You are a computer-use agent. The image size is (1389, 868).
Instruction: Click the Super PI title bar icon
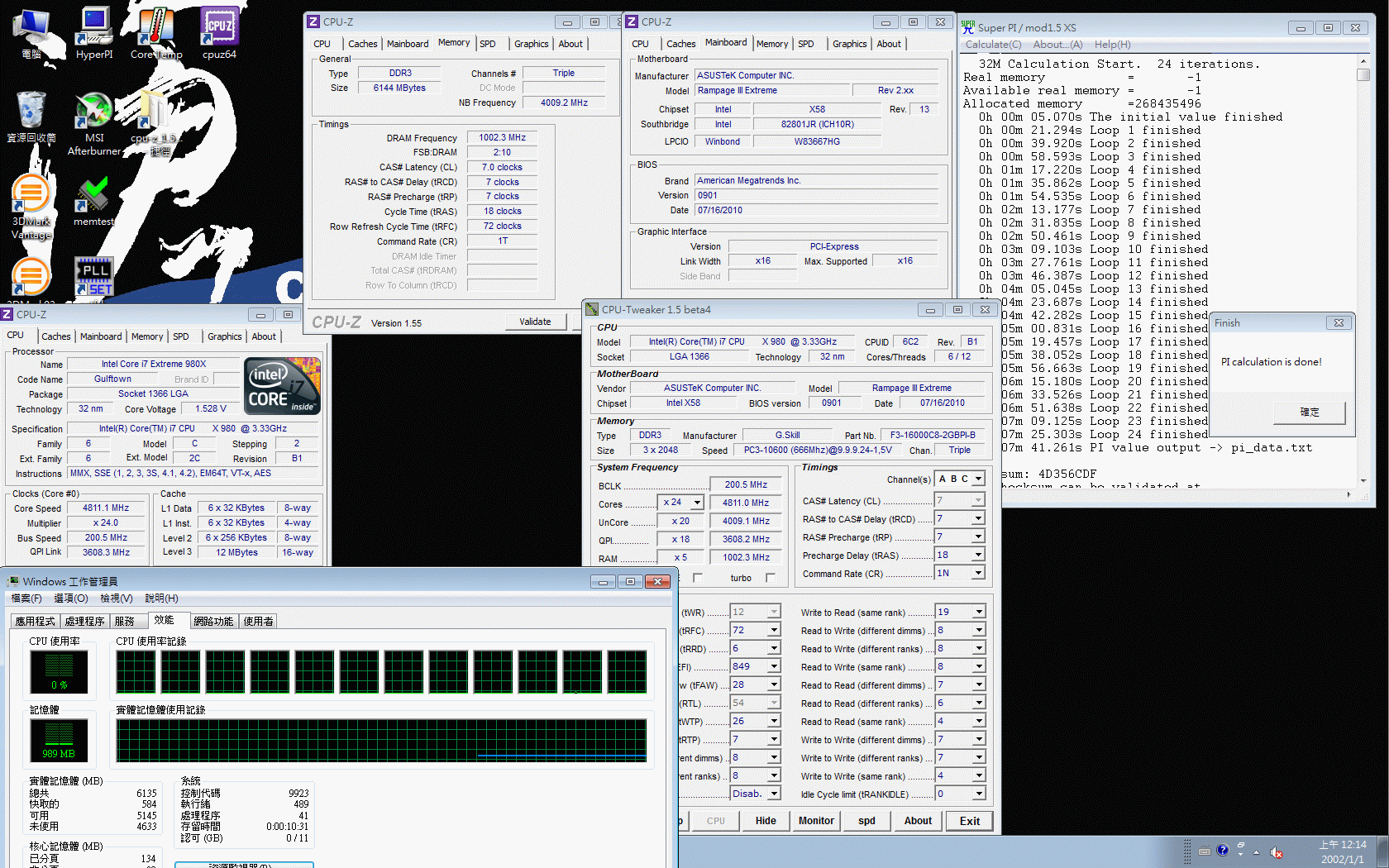point(968,27)
